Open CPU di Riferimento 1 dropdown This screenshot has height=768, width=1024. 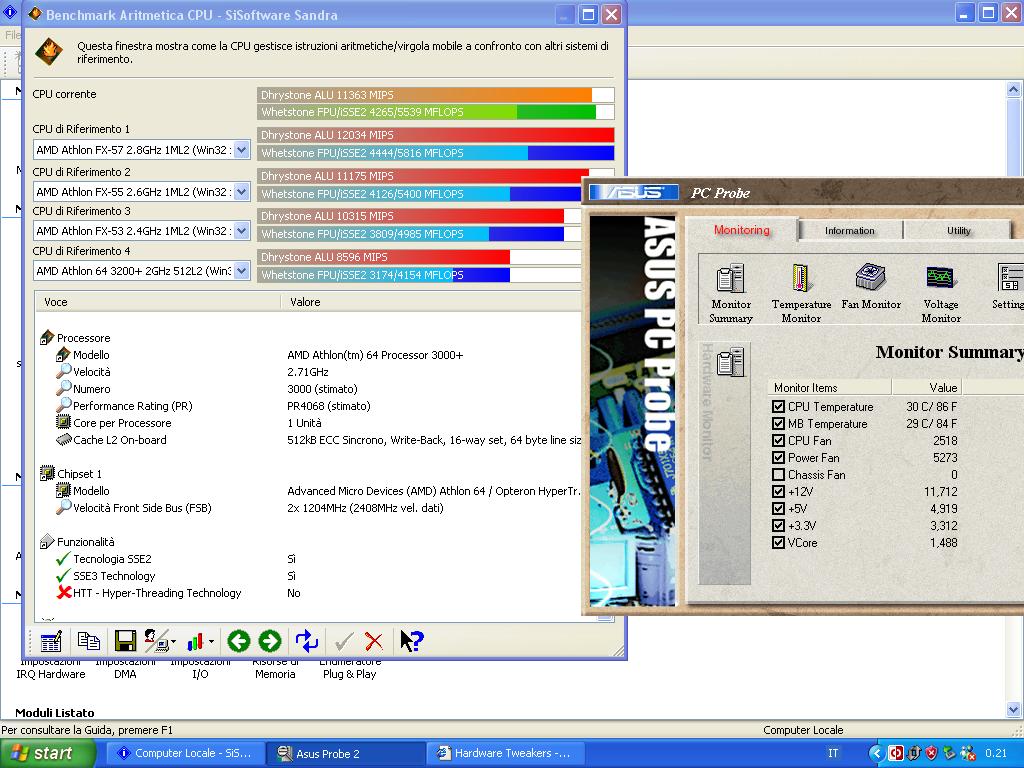(x=241, y=150)
